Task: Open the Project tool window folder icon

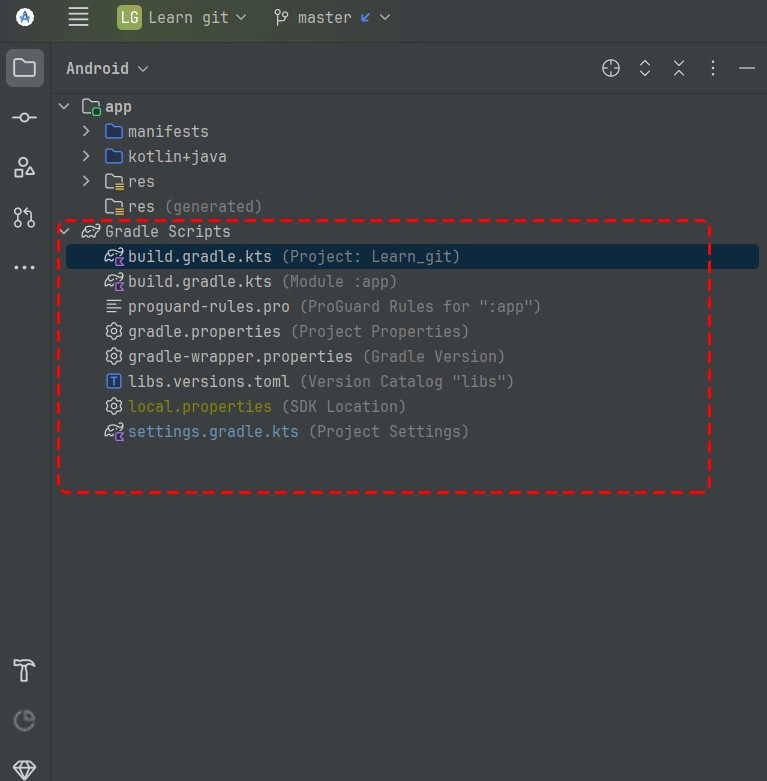Action: (x=25, y=68)
